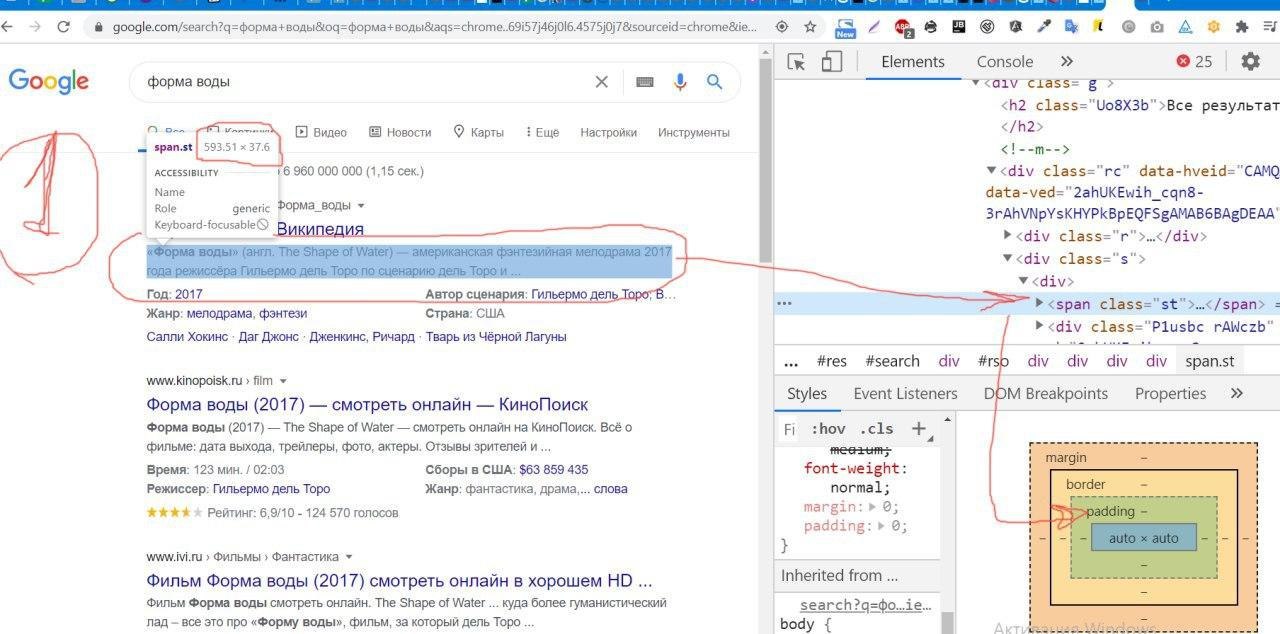Follow the Салли Хокинс link

coord(187,337)
